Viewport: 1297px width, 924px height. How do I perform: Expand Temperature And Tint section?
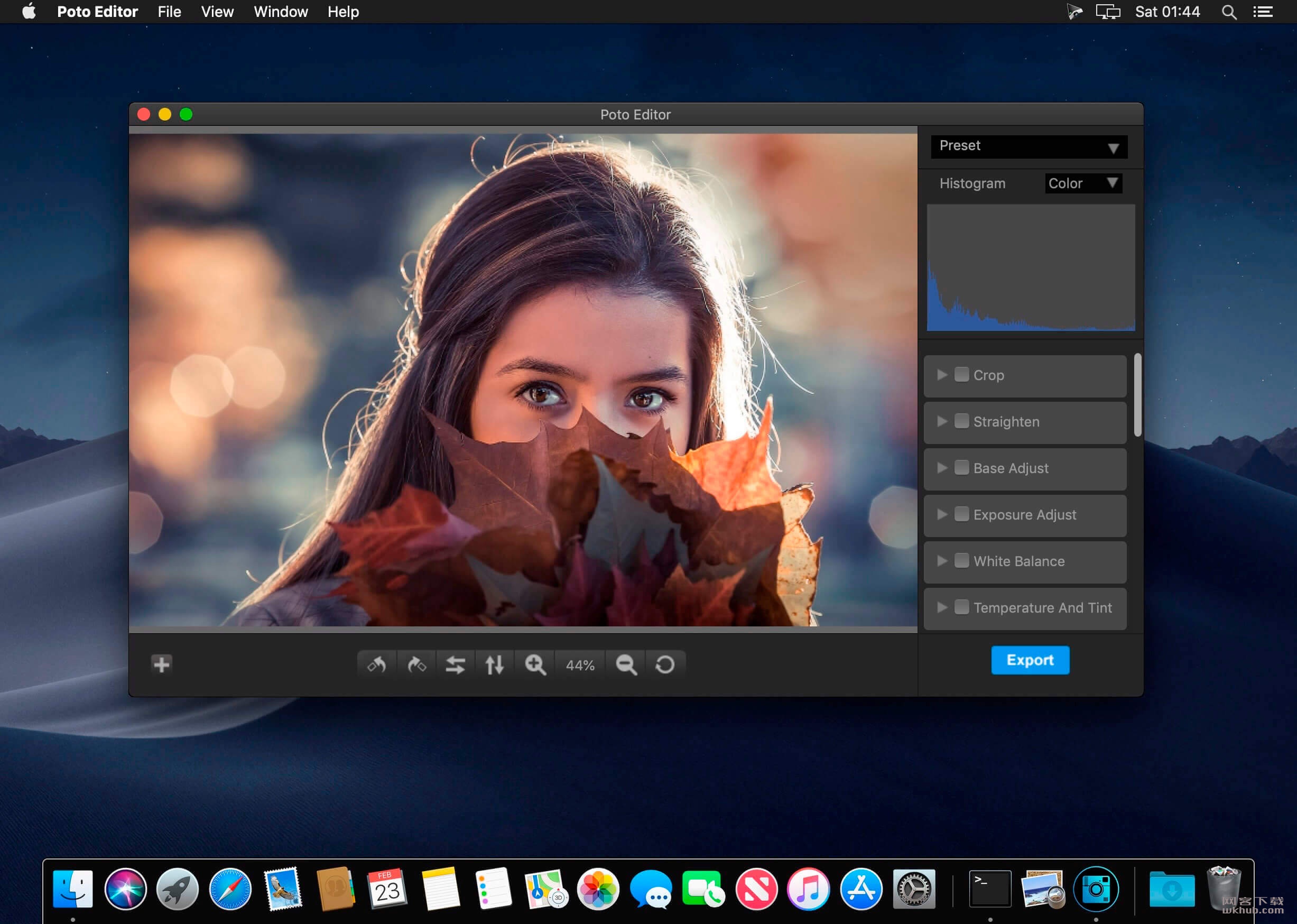click(x=942, y=607)
